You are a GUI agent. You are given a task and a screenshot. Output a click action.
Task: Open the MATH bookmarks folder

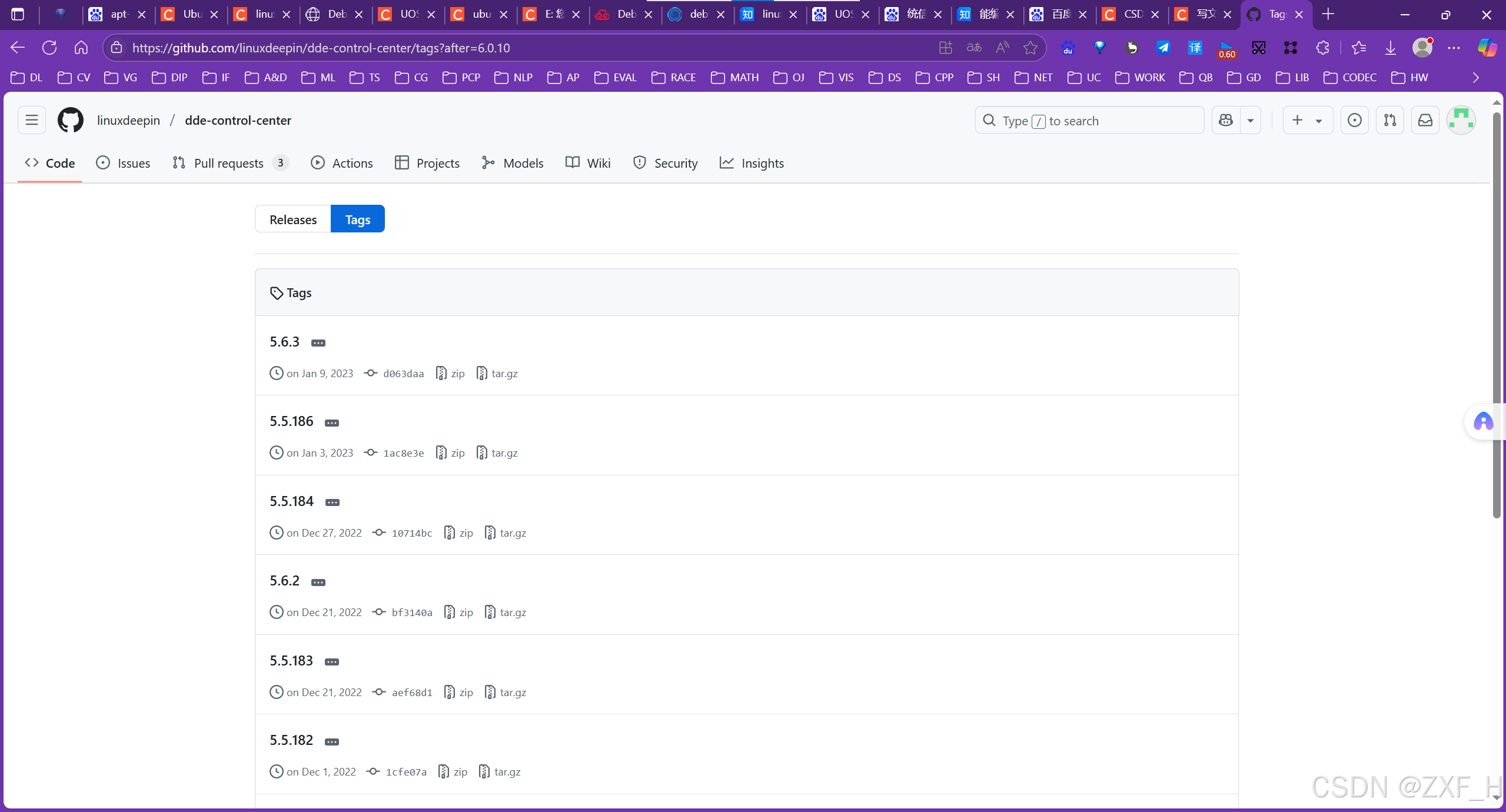(734, 78)
